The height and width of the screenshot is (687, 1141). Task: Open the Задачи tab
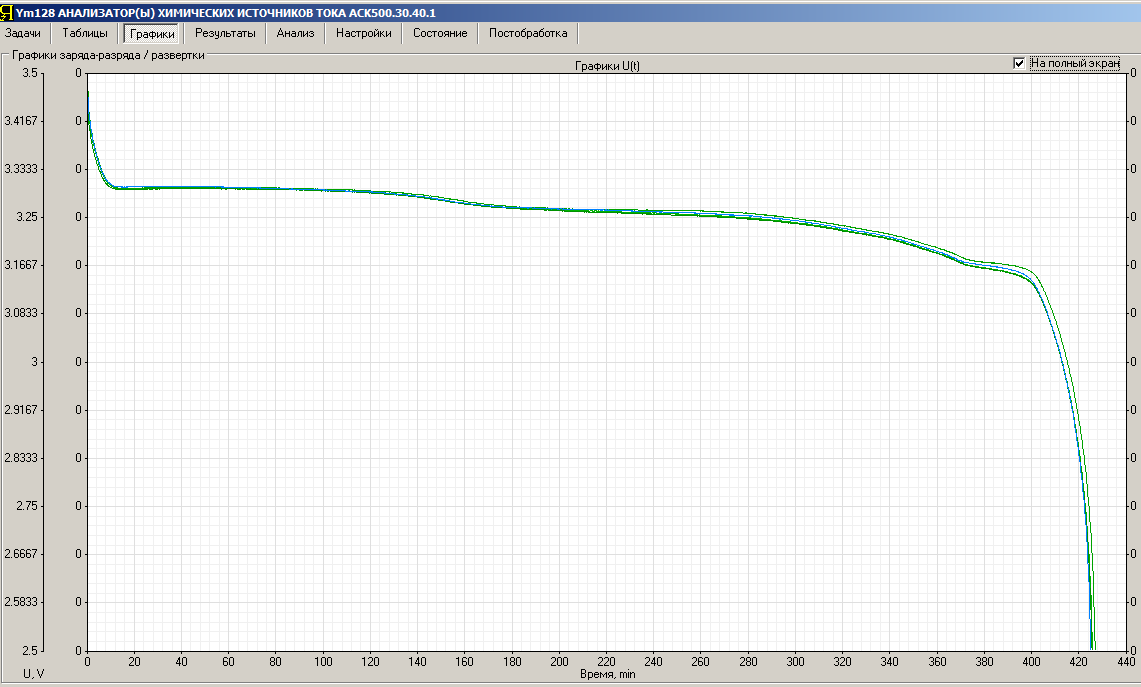click(23, 33)
